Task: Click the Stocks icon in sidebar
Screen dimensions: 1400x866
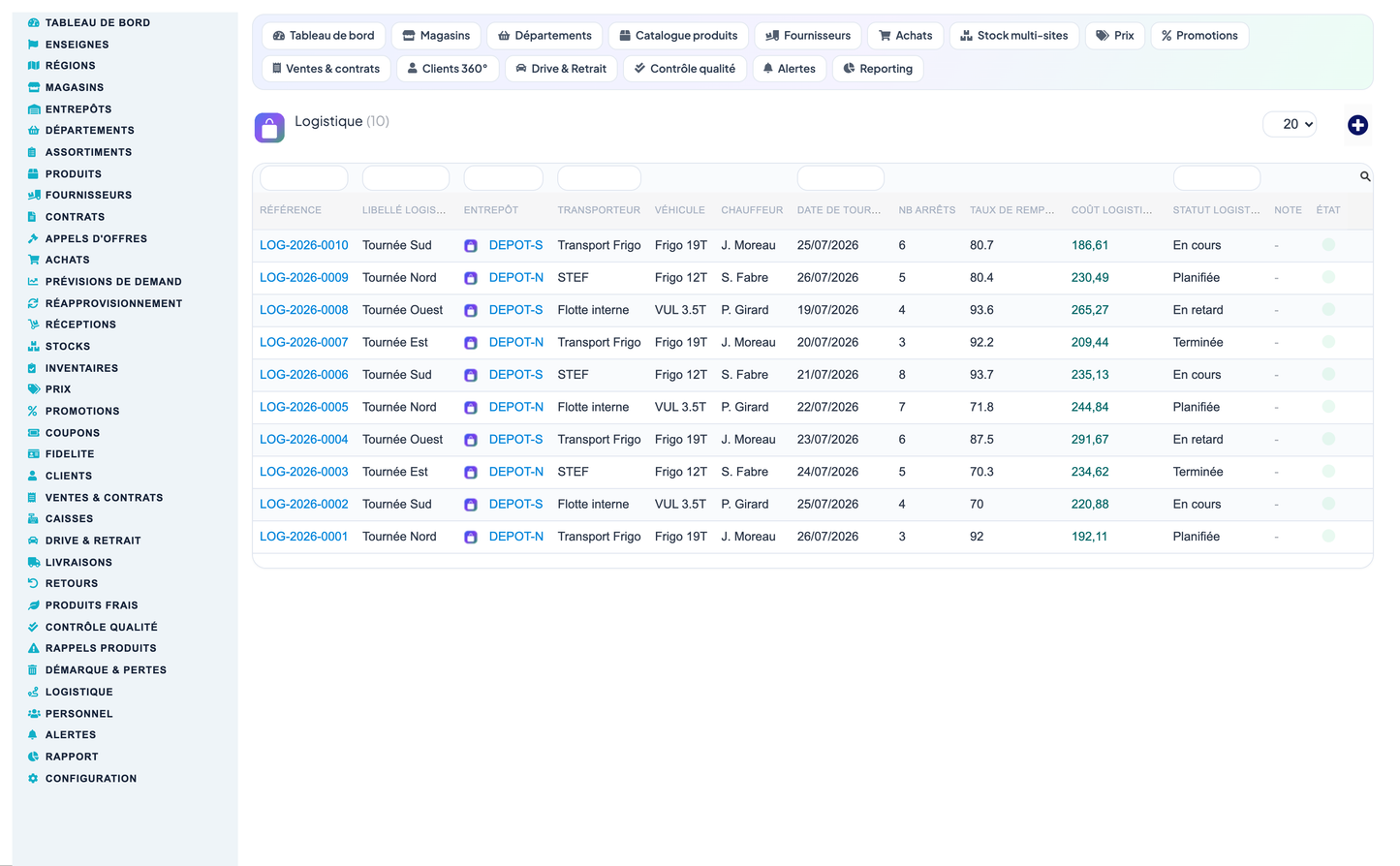Action: point(34,346)
